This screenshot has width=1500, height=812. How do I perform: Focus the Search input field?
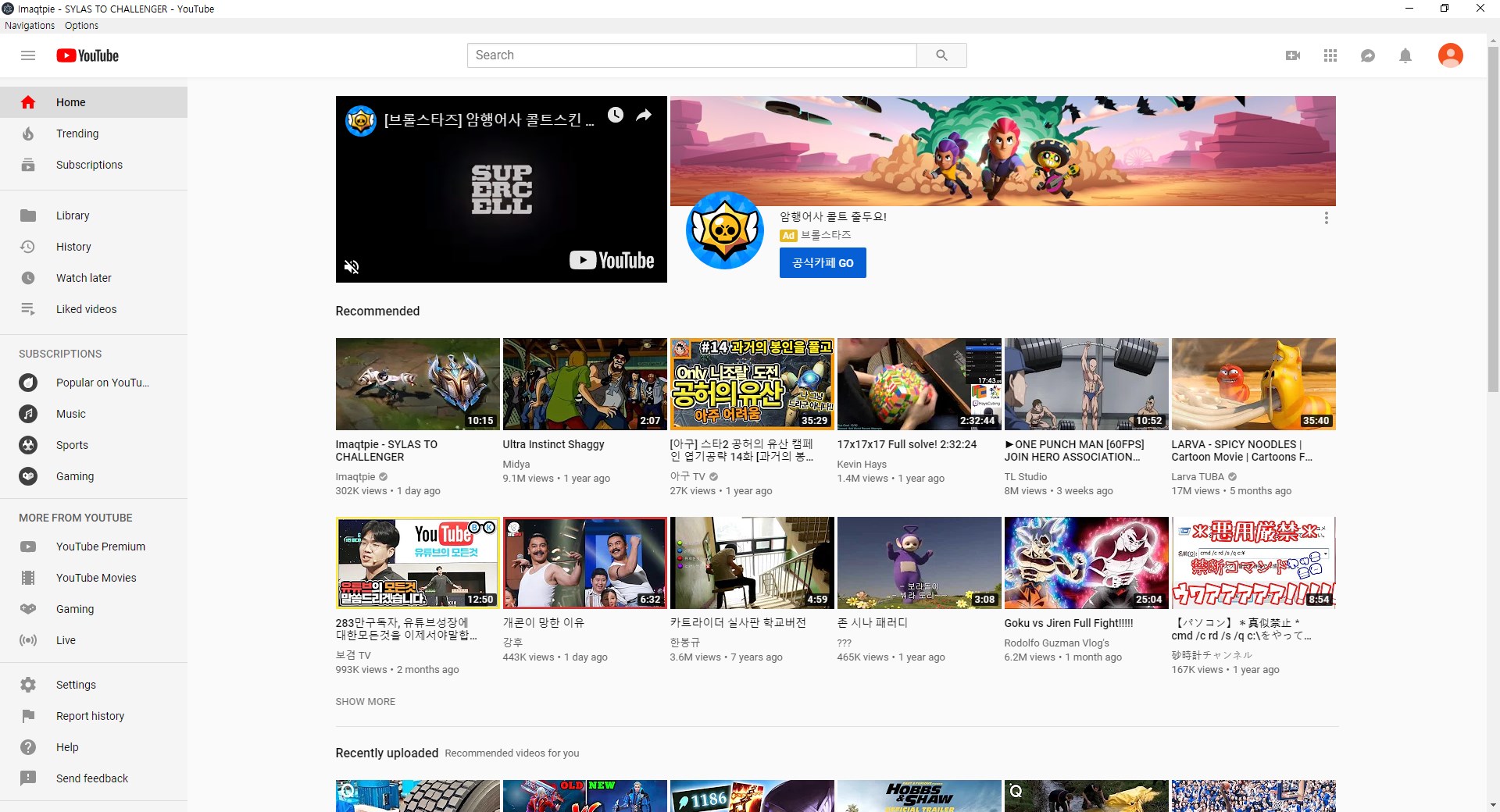[691, 55]
